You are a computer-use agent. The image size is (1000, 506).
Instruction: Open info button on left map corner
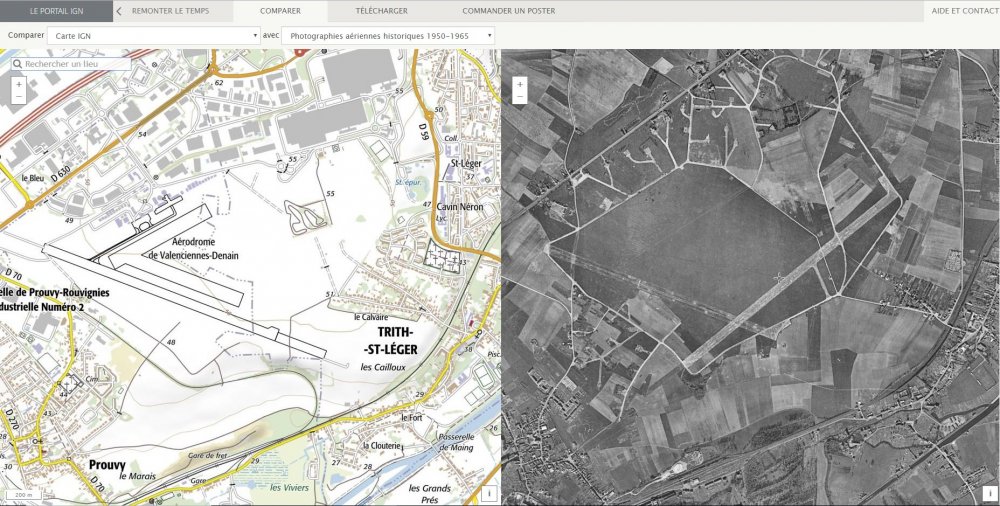coord(489,493)
